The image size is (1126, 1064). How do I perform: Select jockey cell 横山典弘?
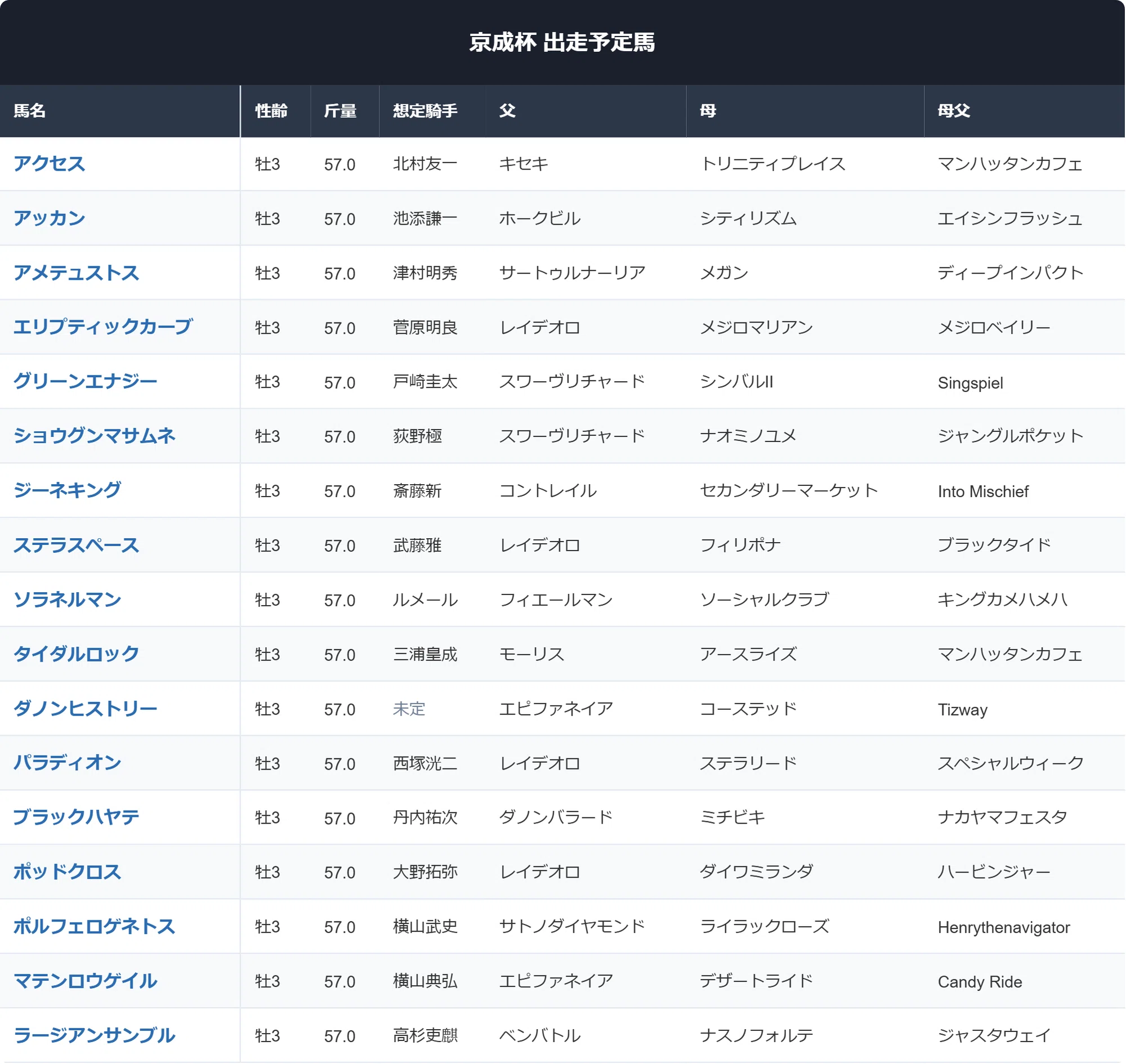(x=426, y=982)
